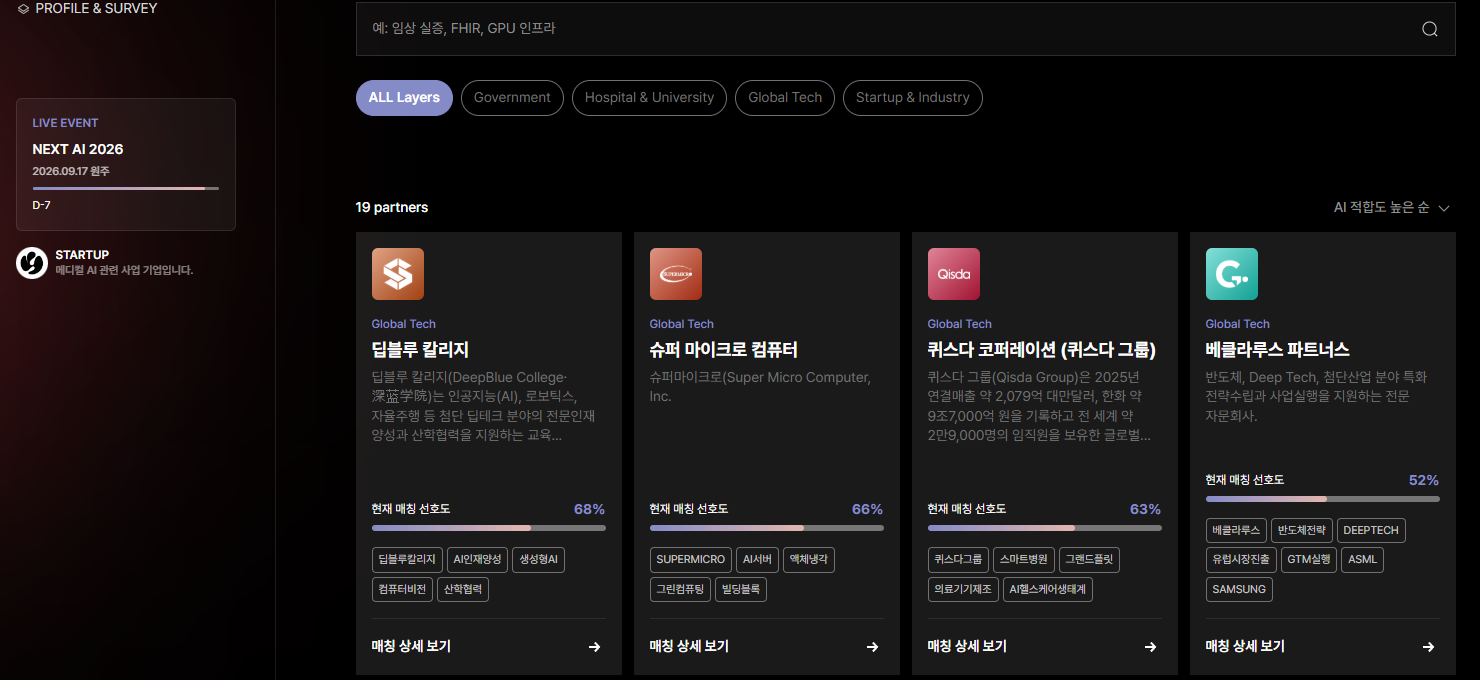Open the 딥블루 칼리지 logo thumbnail
Image resolution: width=1480 pixels, height=680 pixels.
pos(398,274)
